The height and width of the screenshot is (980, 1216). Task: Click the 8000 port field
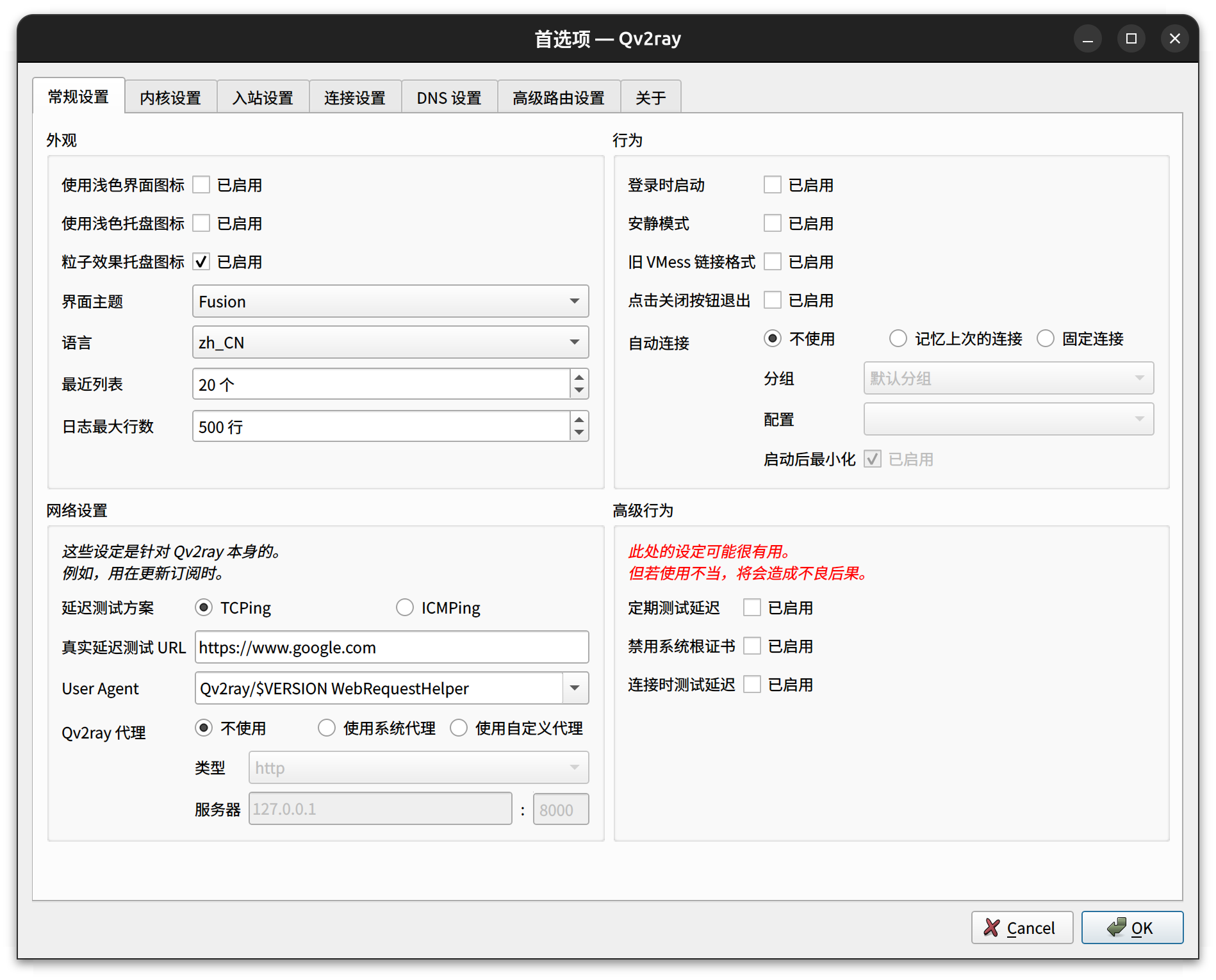(x=561, y=810)
